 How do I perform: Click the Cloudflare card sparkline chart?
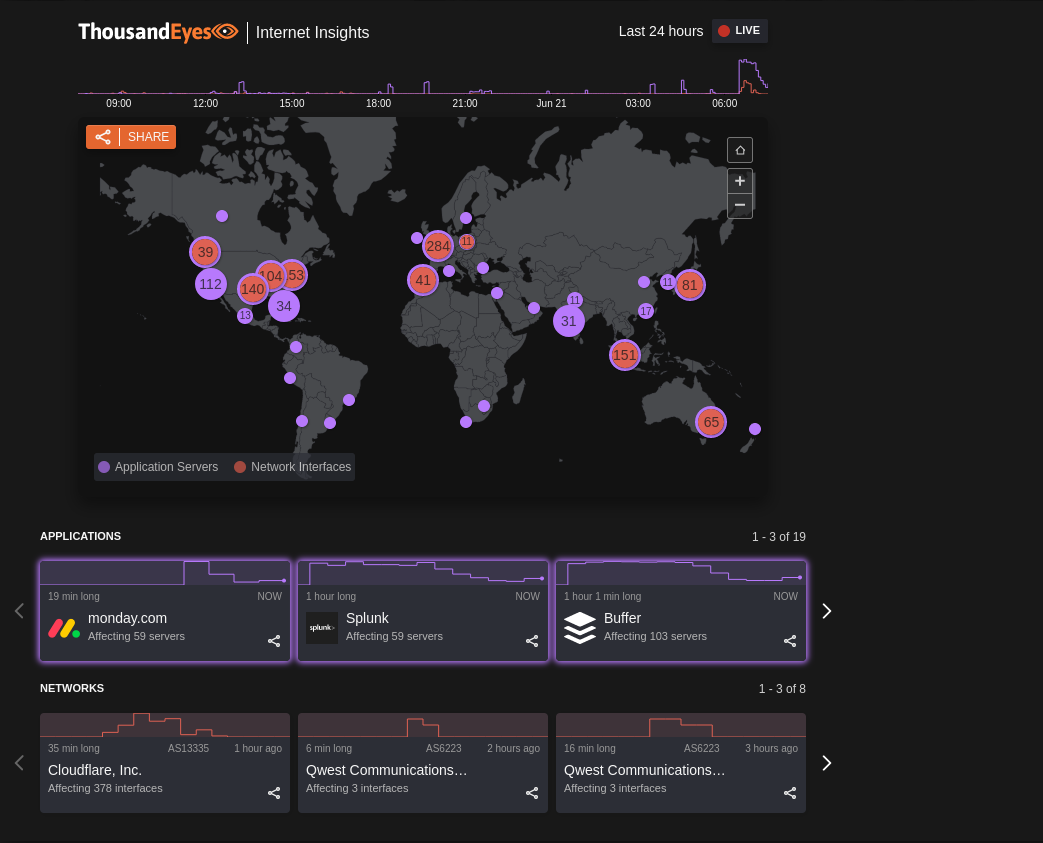click(165, 725)
